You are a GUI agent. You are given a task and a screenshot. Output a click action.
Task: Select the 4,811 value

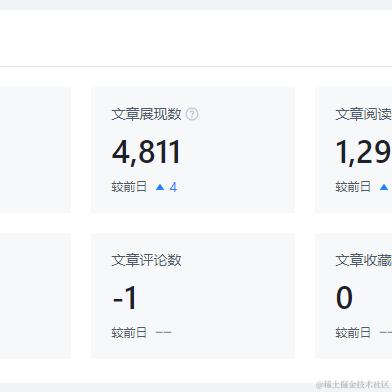(x=146, y=152)
